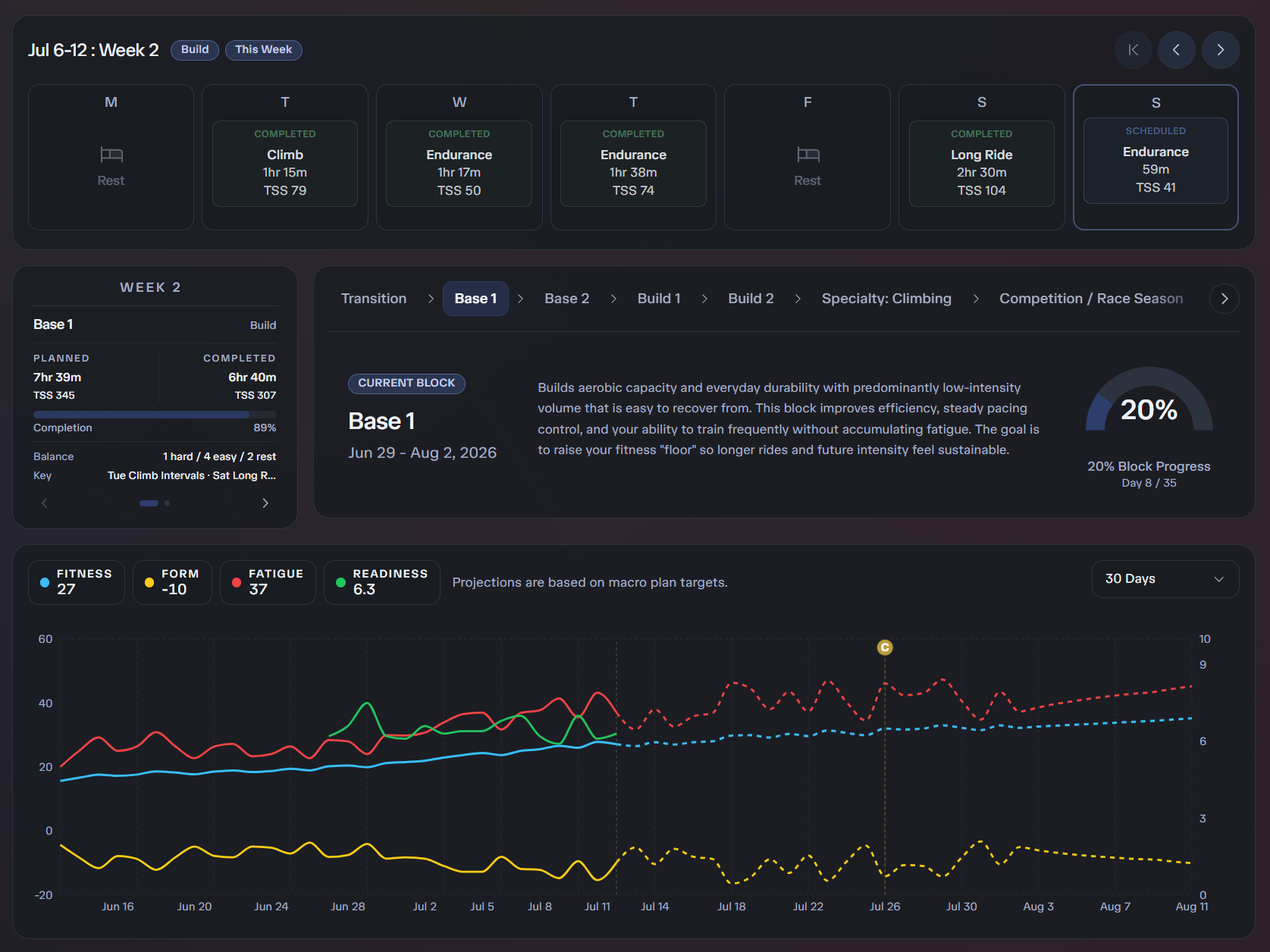Open Thursday's Endurance 1hr 38m workout
This screenshot has width=1270, height=952.
point(634,164)
